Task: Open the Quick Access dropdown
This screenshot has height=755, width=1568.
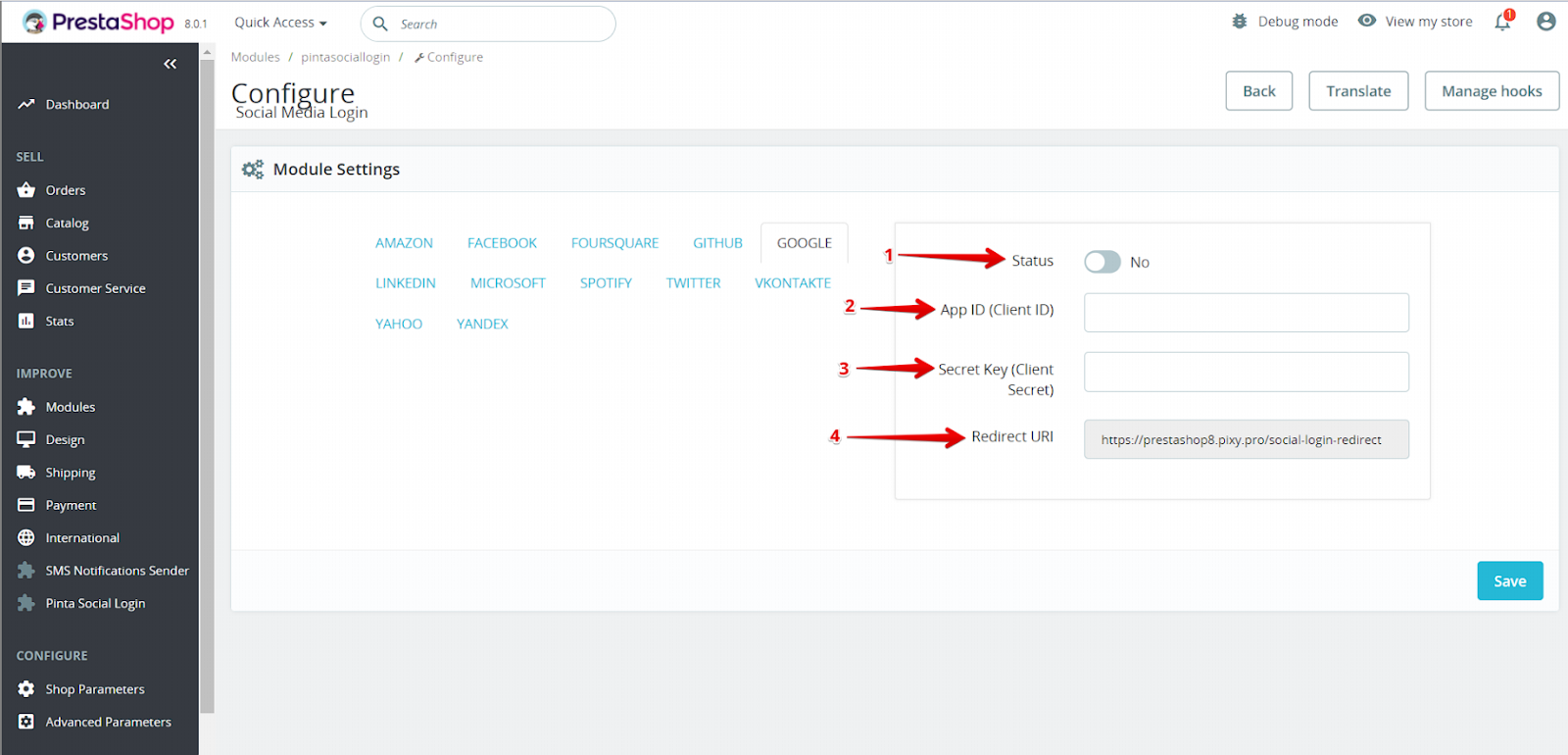Action: (x=280, y=23)
